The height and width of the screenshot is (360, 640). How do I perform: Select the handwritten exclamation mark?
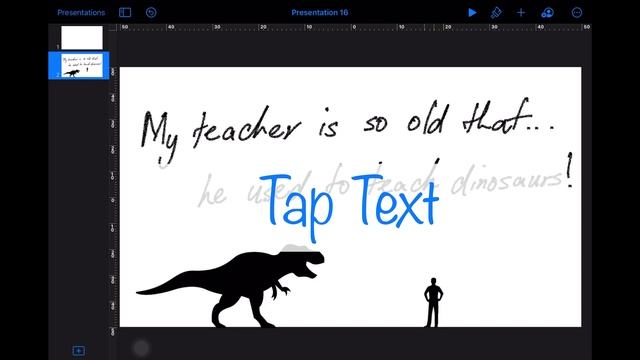click(570, 170)
